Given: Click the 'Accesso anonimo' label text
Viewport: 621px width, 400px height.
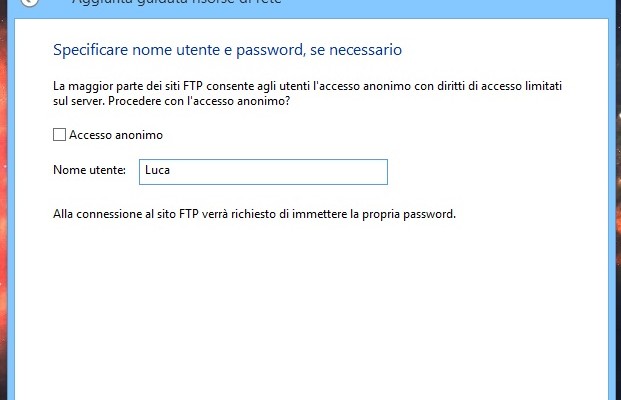Looking at the screenshot, I should (x=116, y=135).
